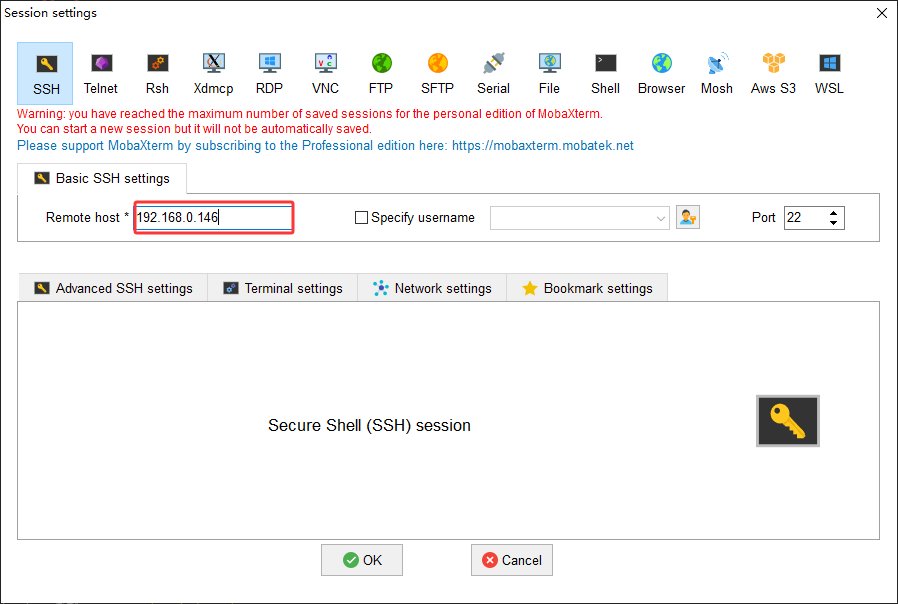
Task: Choose the Serial session type
Action: [493, 73]
